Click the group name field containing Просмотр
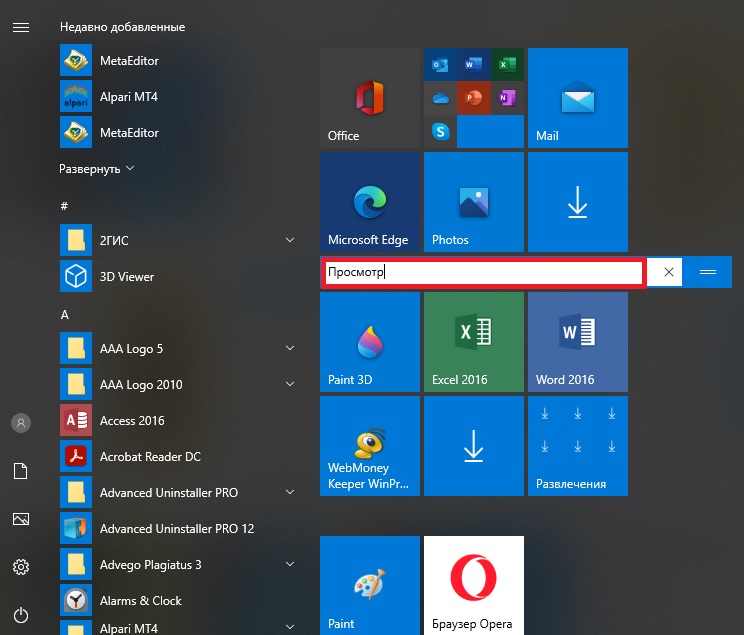The width and height of the screenshot is (744, 635). point(483,272)
